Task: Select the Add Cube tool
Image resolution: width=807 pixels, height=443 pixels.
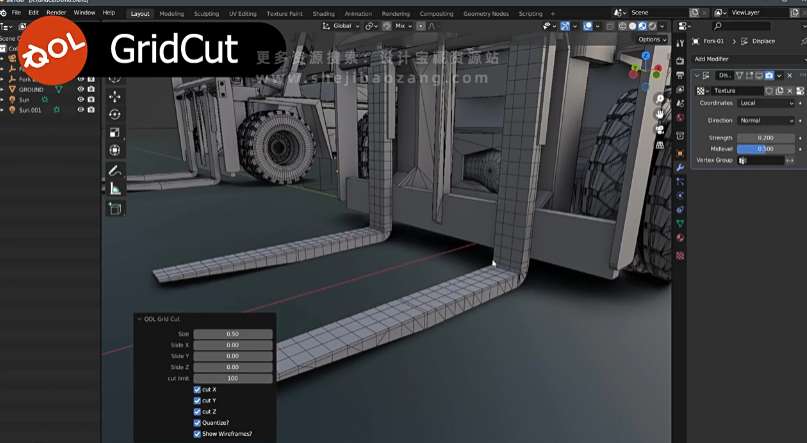Action: point(115,208)
